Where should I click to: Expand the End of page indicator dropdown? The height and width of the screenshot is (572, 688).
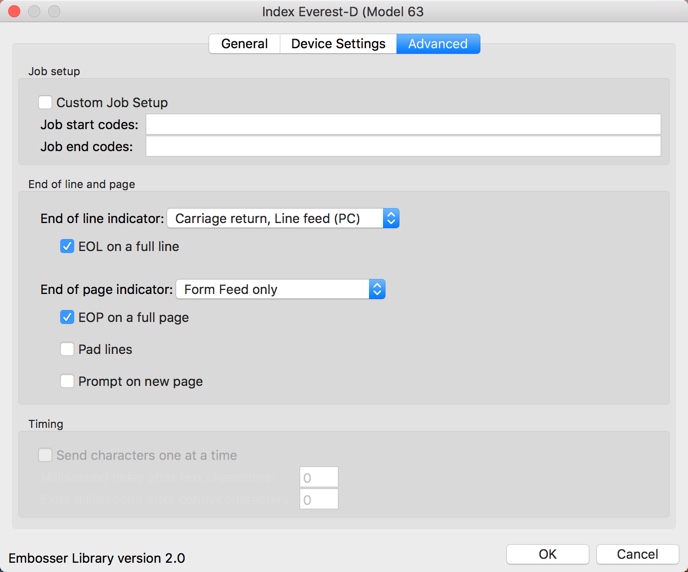pos(280,289)
